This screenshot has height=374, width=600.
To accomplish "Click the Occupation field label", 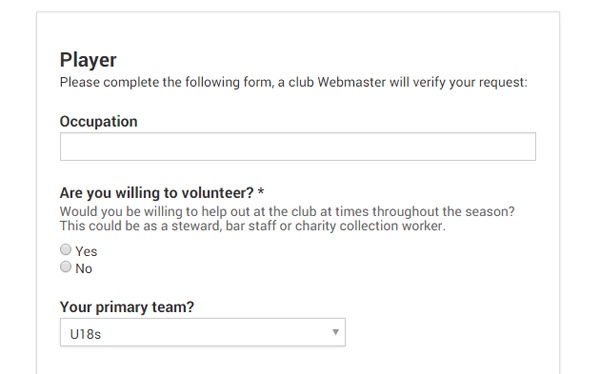I will coord(99,121).
